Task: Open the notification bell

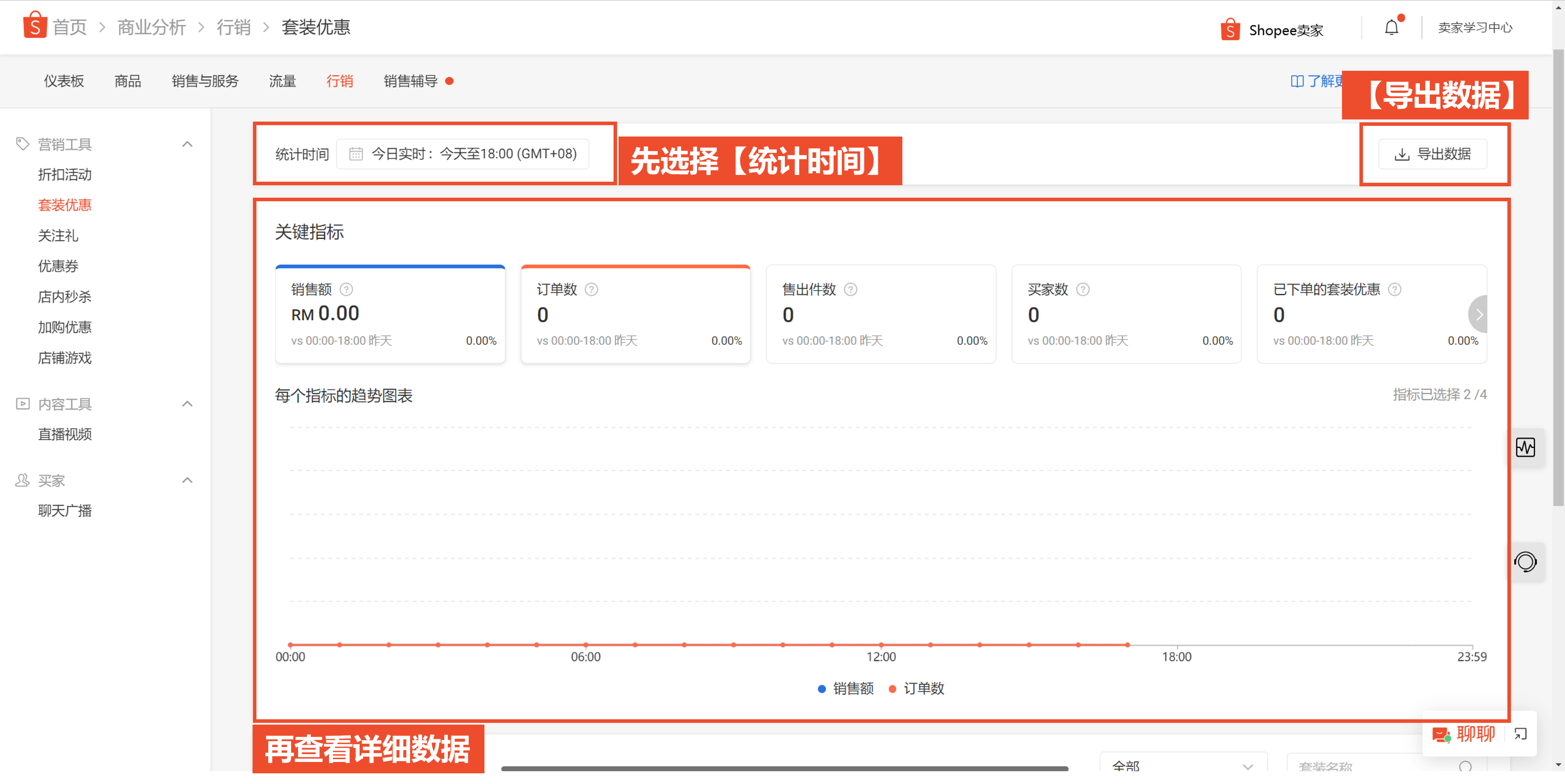Action: (1391, 27)
